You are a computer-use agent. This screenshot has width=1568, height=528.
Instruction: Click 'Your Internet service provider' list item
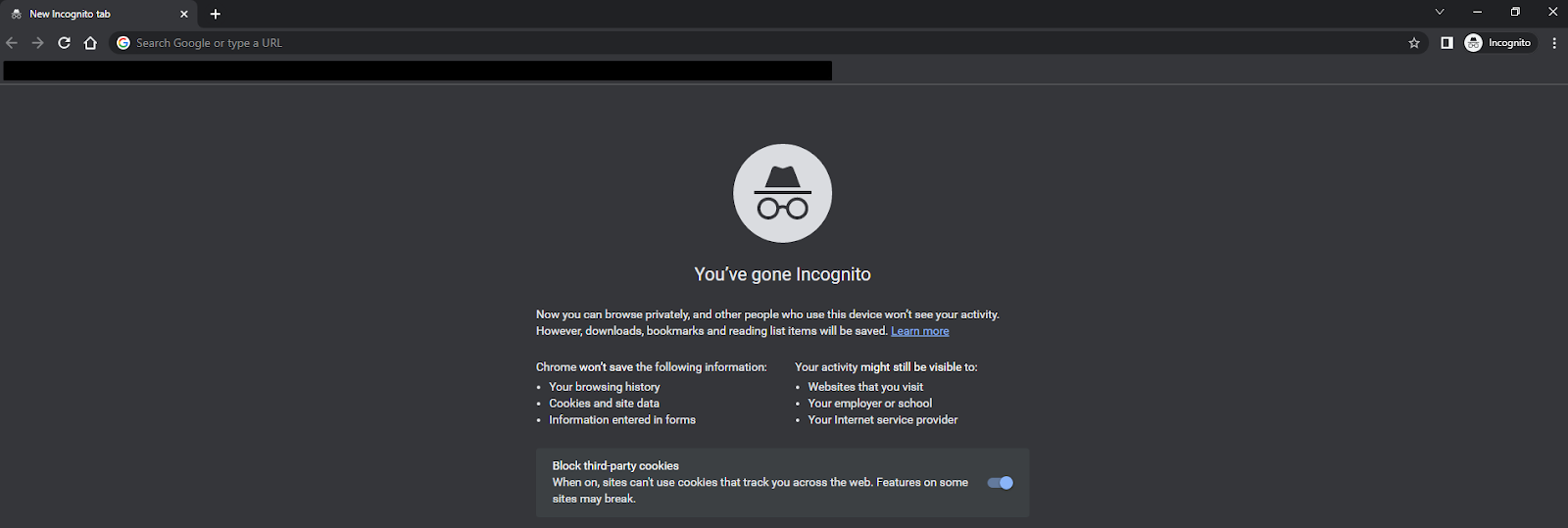[x=883, y=420]
